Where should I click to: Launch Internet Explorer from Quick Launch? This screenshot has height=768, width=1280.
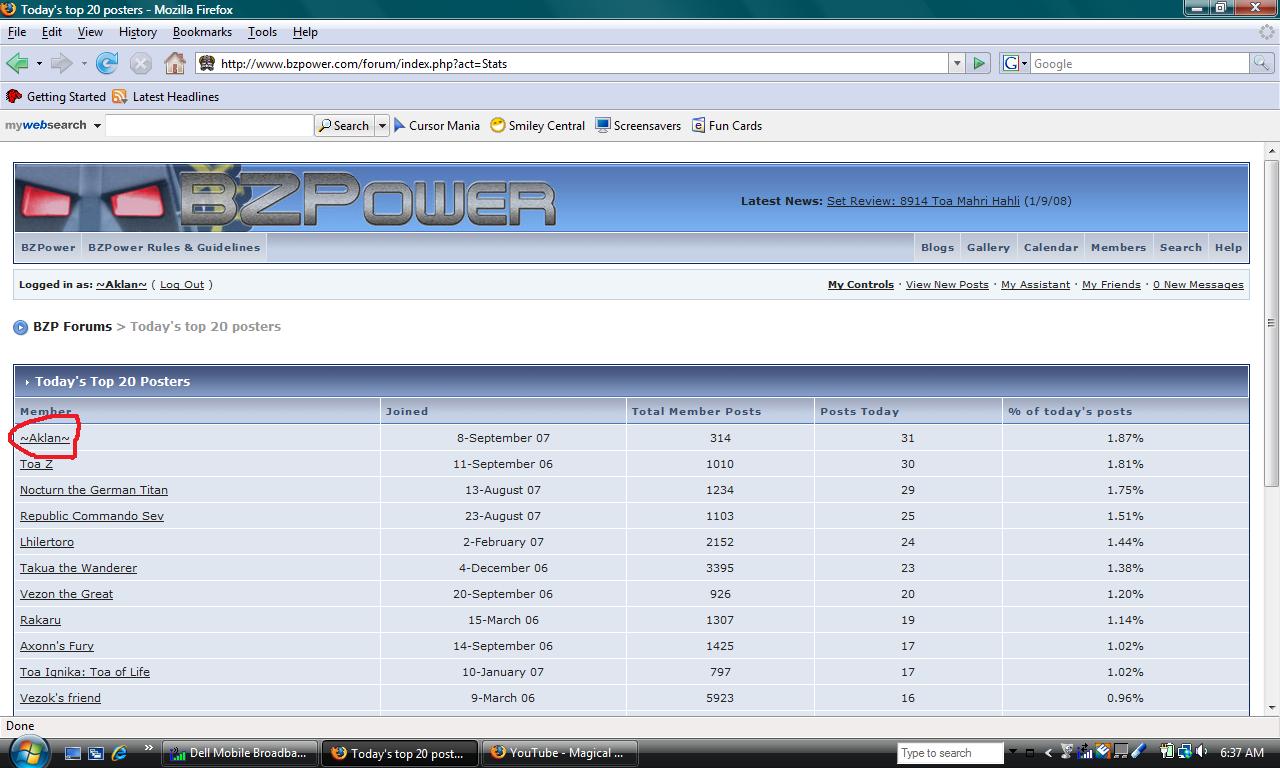point(119,753)
